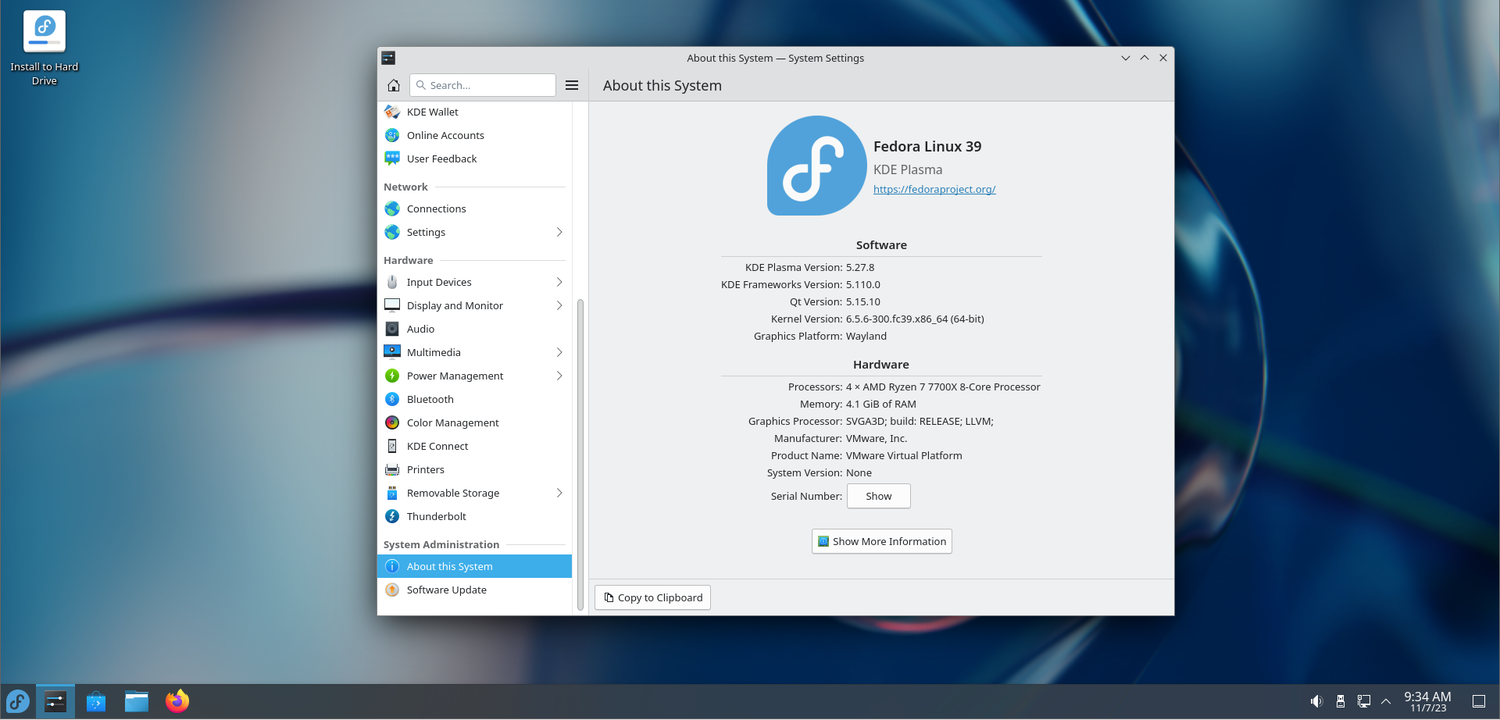Open the network tray icon
The width and height of the screenshot is (1500, 720).
(x=1363, y=701)
